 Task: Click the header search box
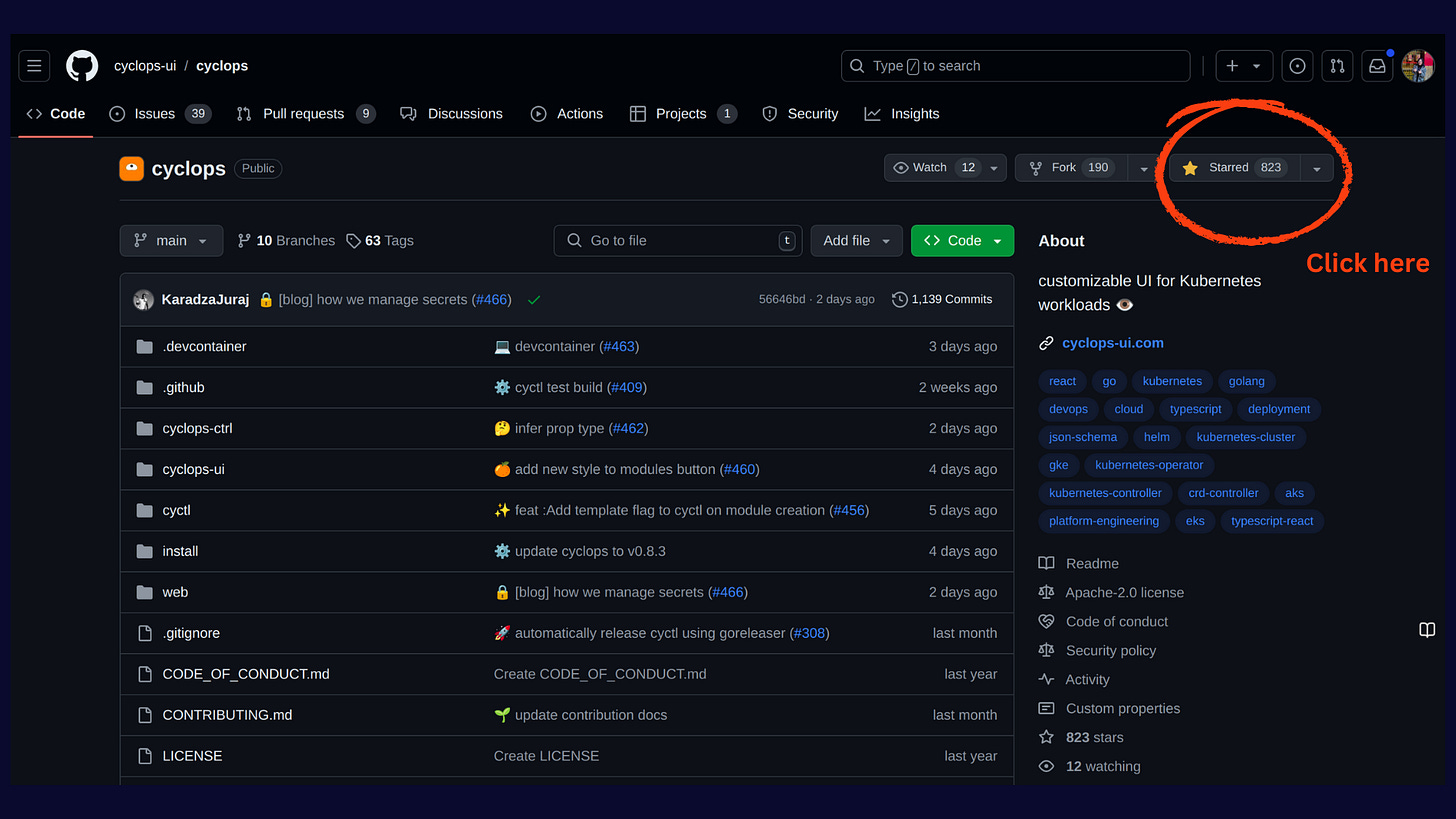[x=1016, y=66]
